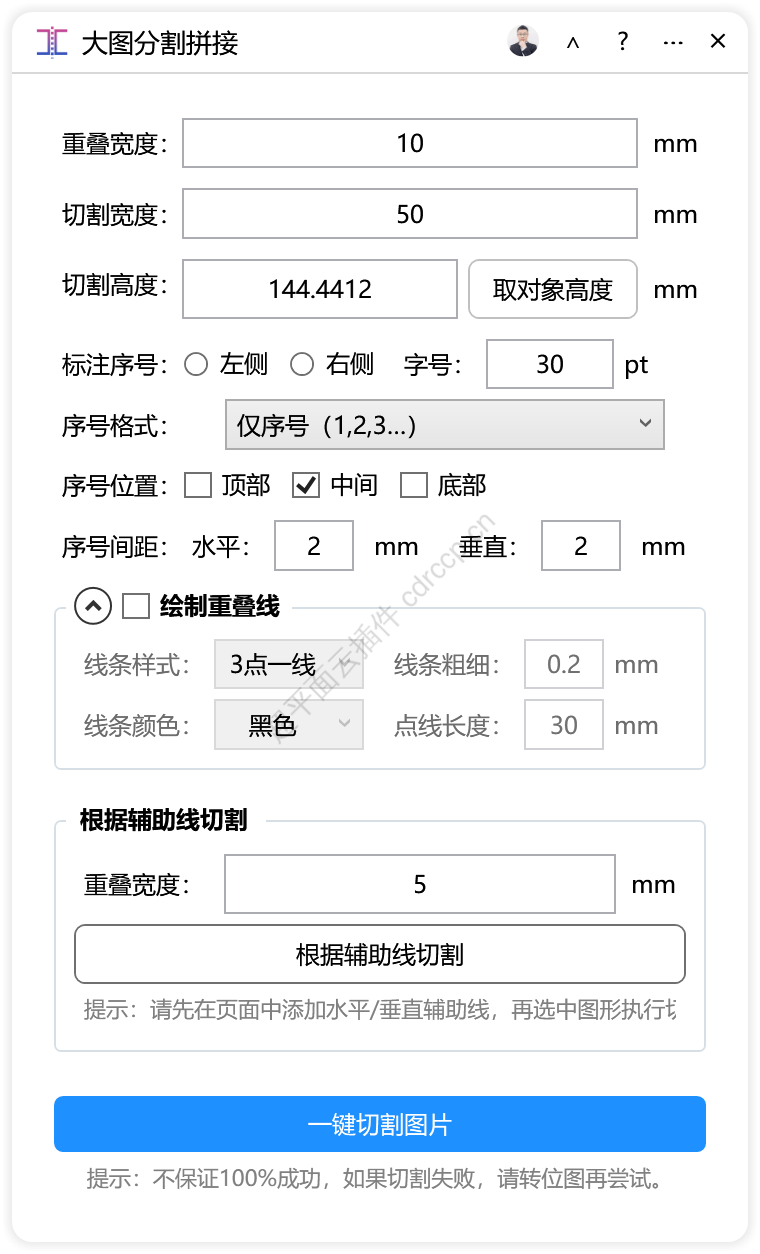Uncheck the 中间 position checkbox

click(305, 486)
